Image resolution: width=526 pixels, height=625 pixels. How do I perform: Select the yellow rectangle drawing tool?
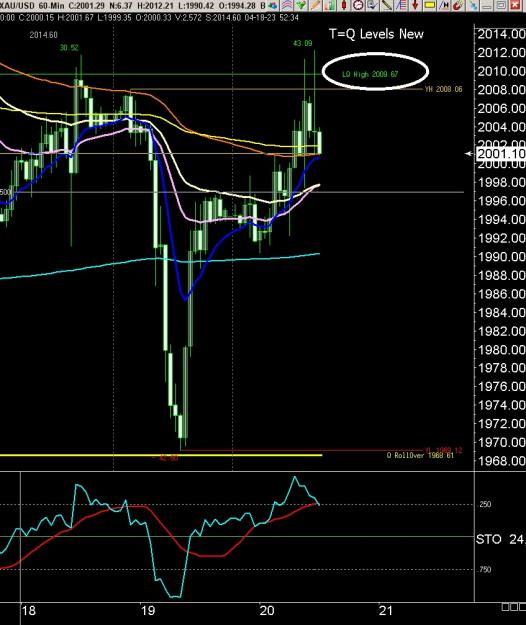tap(430, 5)
